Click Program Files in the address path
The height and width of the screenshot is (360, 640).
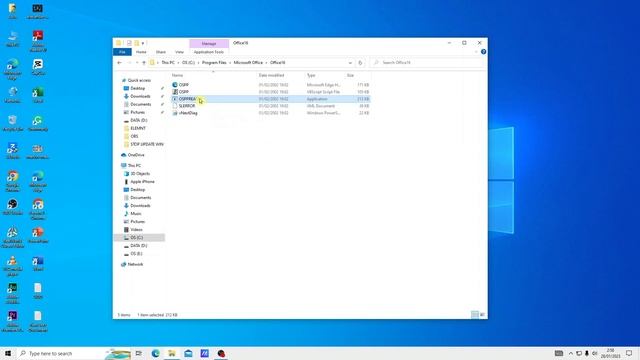pyautogui.click(x=214, y=62)
